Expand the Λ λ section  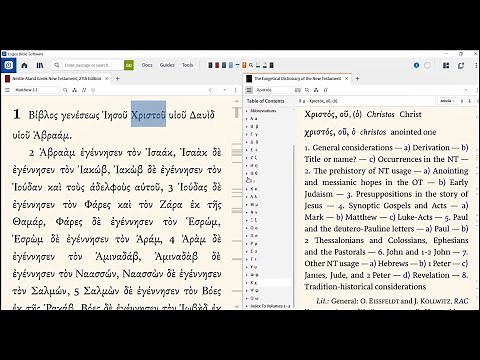[x=247, y=197]
